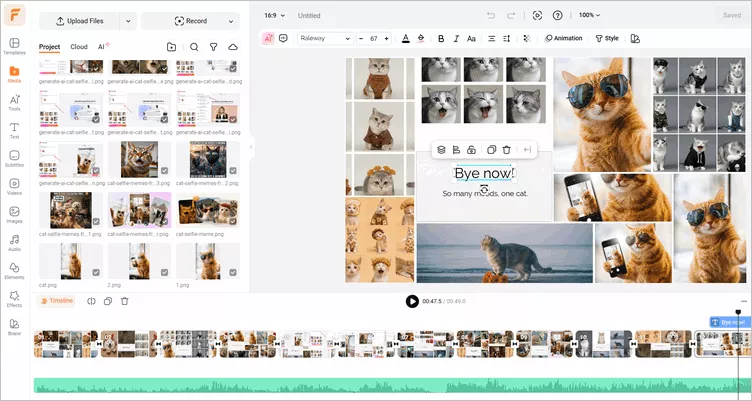752x401 pixels.
Task: Redo the last edit
Action: (510, 15)
